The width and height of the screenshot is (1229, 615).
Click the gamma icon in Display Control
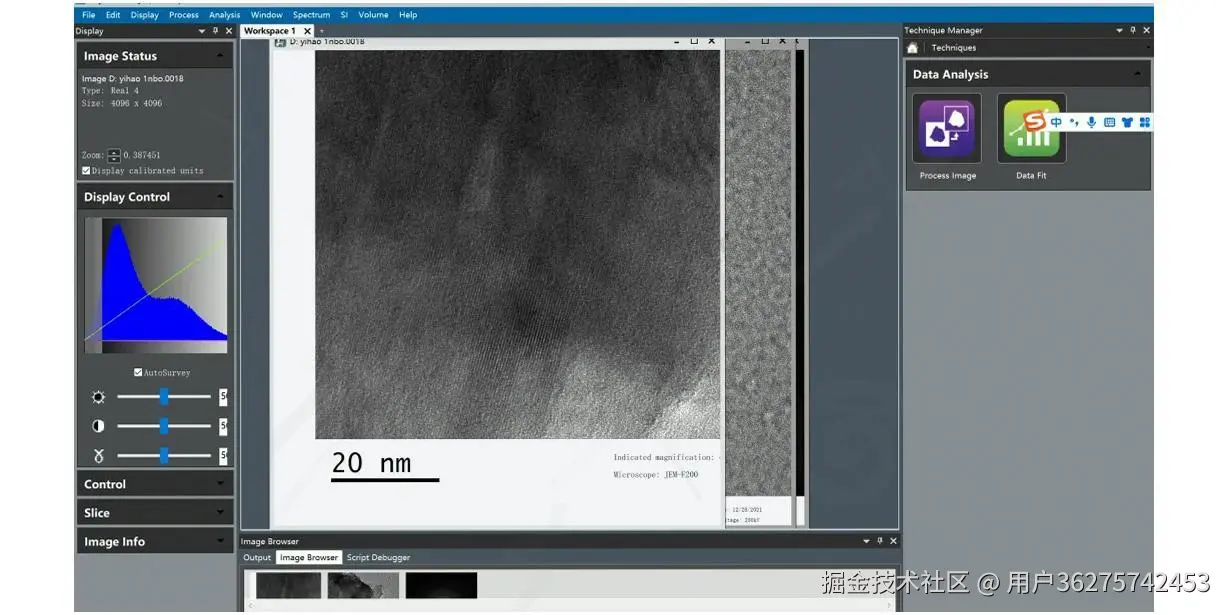tap(98, 456)
